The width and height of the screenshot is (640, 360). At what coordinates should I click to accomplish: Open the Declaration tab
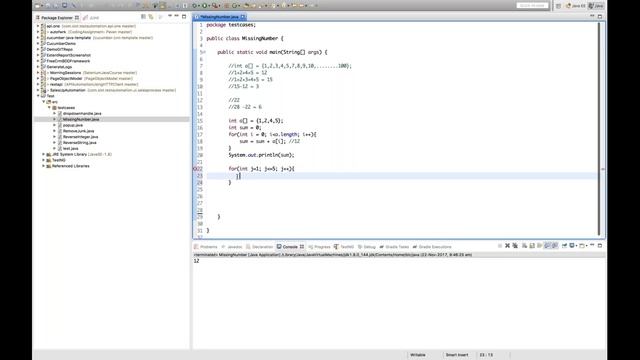point(259,247)
